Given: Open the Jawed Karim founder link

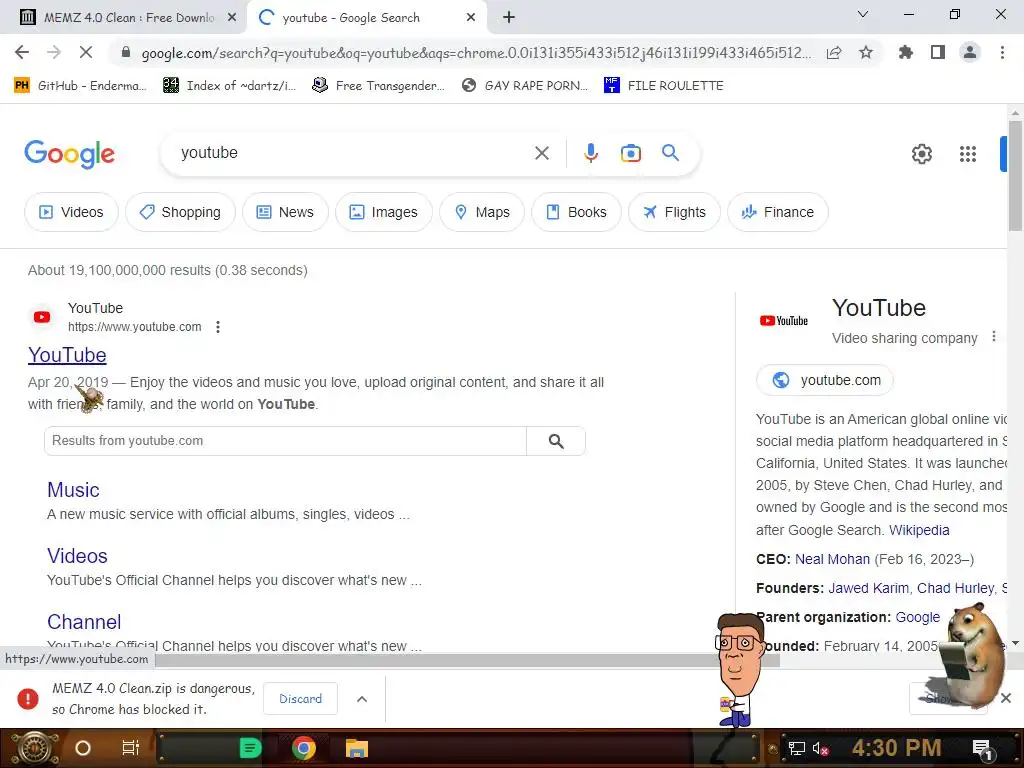Looking at the screenshot, I should (868, 588).
